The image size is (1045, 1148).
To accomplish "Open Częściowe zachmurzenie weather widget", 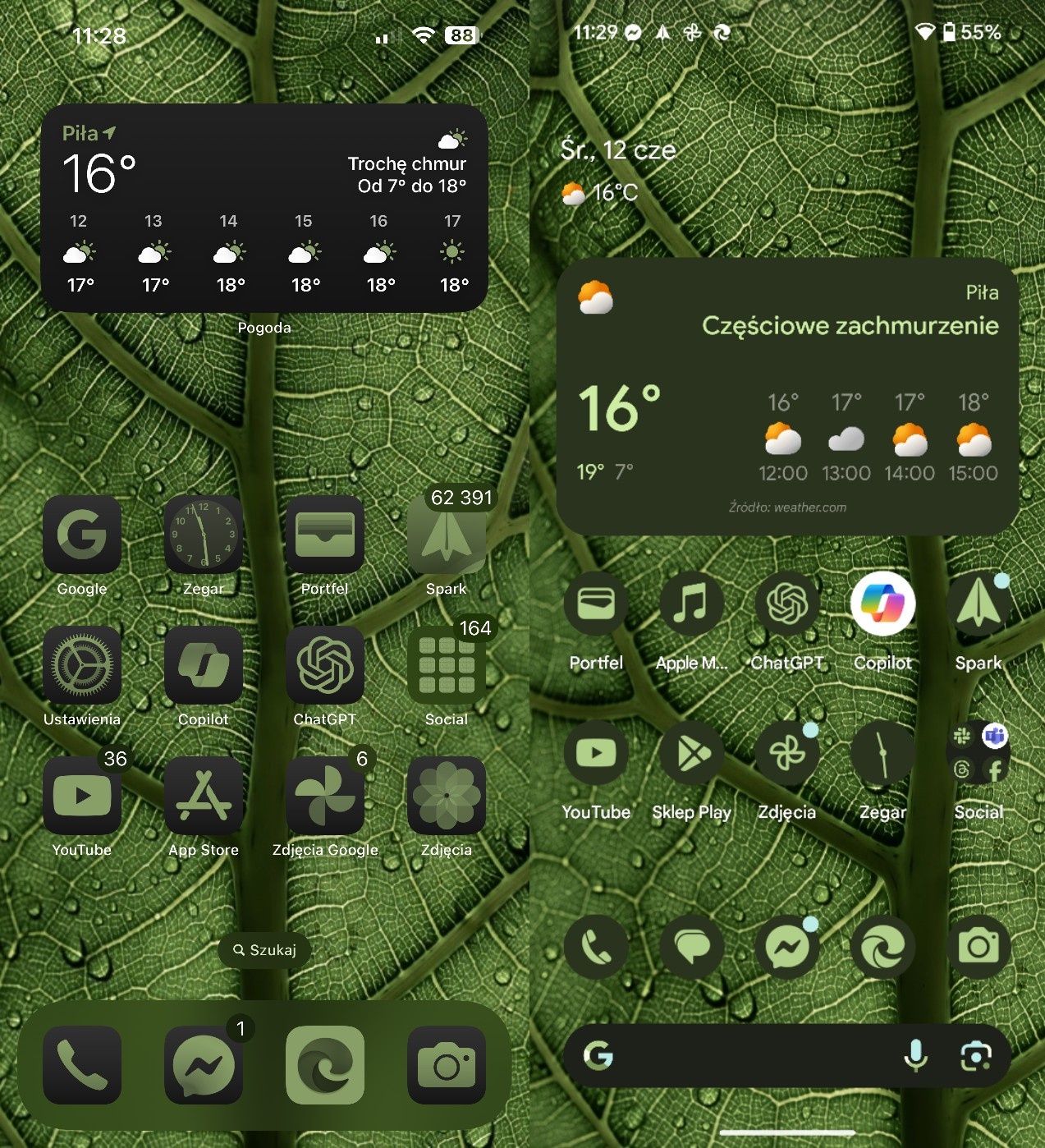I will (787, 397).
